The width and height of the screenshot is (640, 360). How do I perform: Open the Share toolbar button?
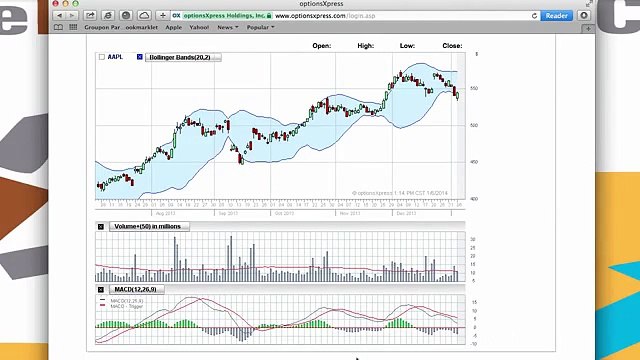click(90, 16)
